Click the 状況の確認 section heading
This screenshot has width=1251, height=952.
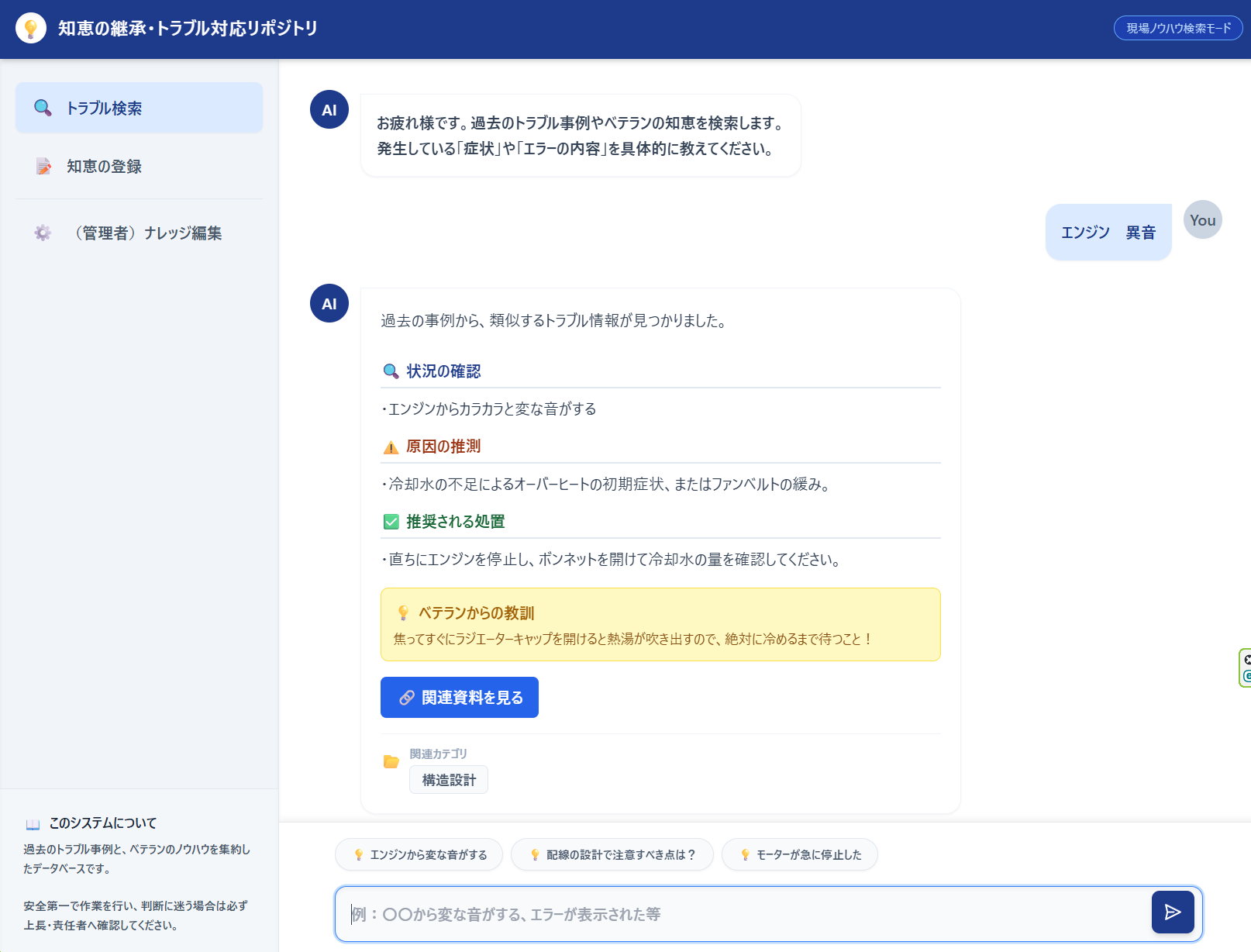click(x=443, y=371)
